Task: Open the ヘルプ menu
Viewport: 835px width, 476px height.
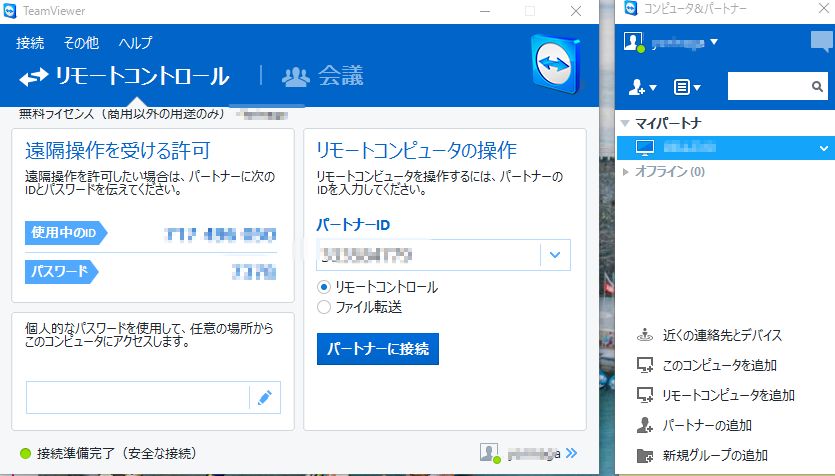Action: (x=136, y=43)
